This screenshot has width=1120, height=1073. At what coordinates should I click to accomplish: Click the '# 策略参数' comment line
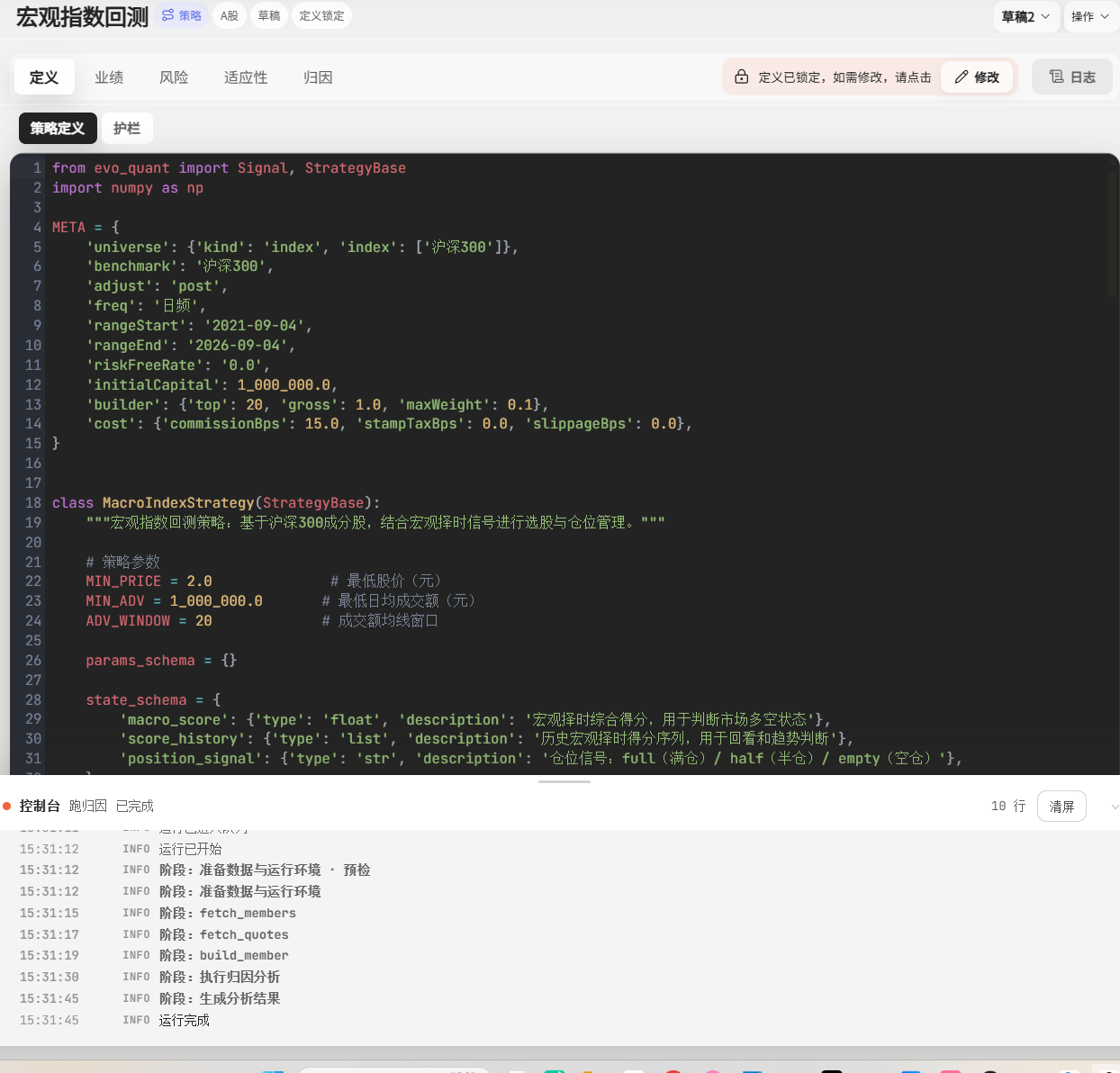122,562
